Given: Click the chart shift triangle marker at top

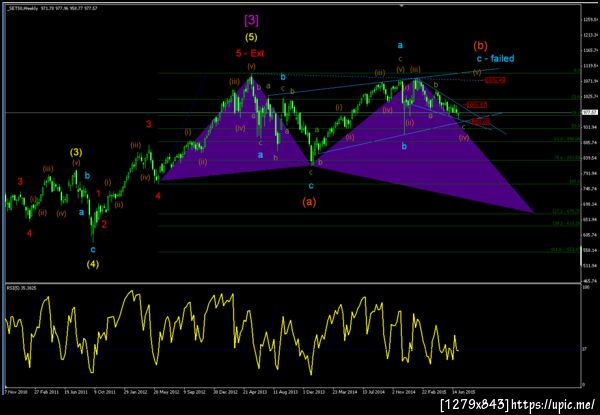Looking at the screenshot, I should tap(401, 6).
